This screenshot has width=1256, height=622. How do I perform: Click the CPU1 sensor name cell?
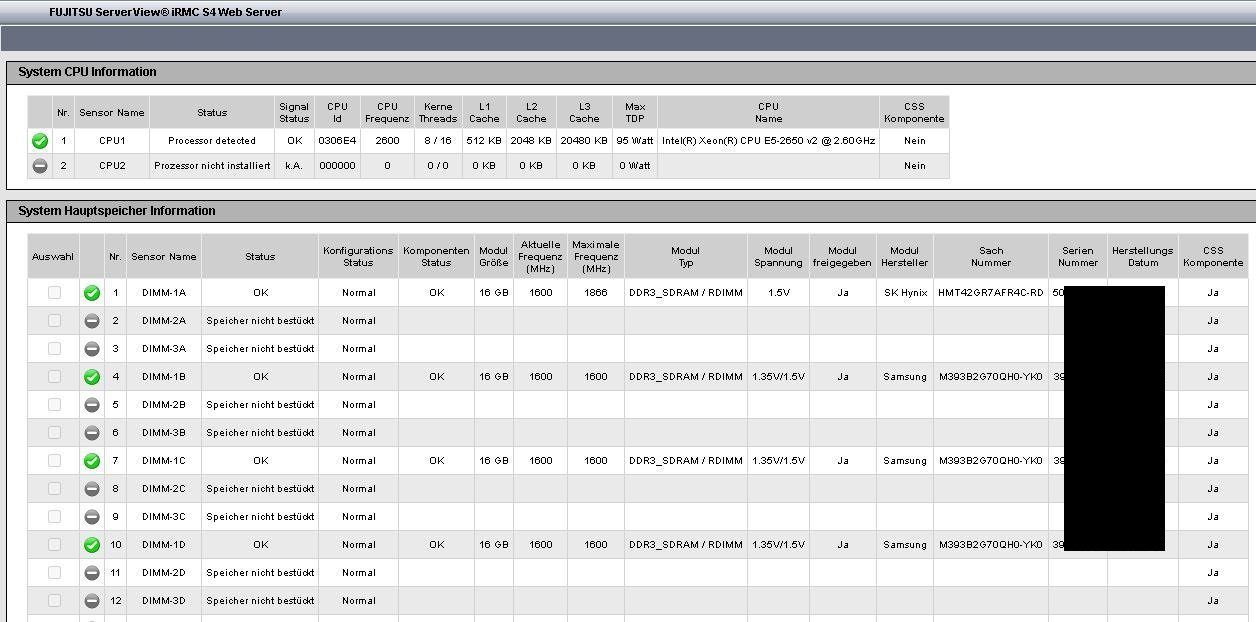(x=111, y=141)
